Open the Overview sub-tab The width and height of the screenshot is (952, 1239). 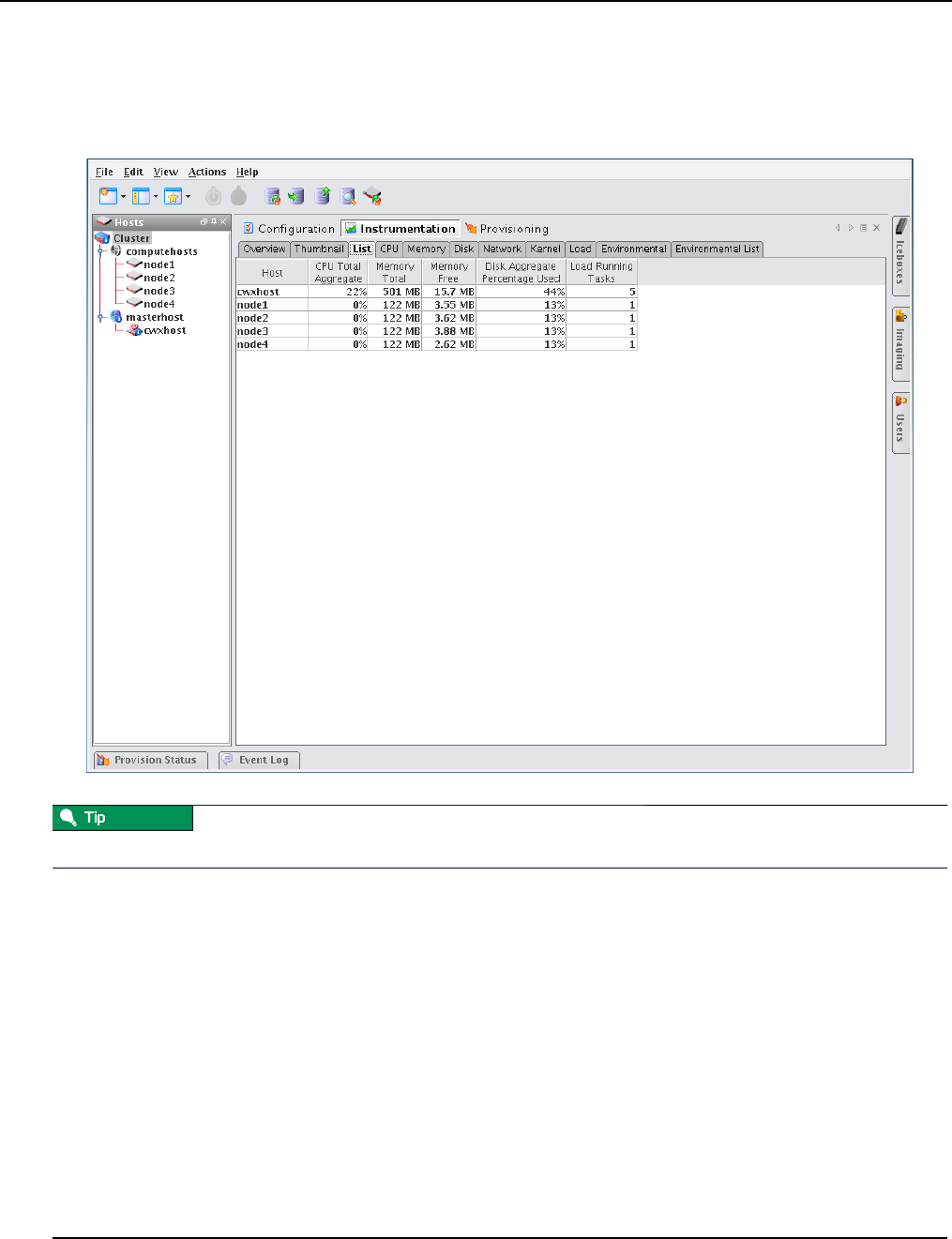[264, 249]
